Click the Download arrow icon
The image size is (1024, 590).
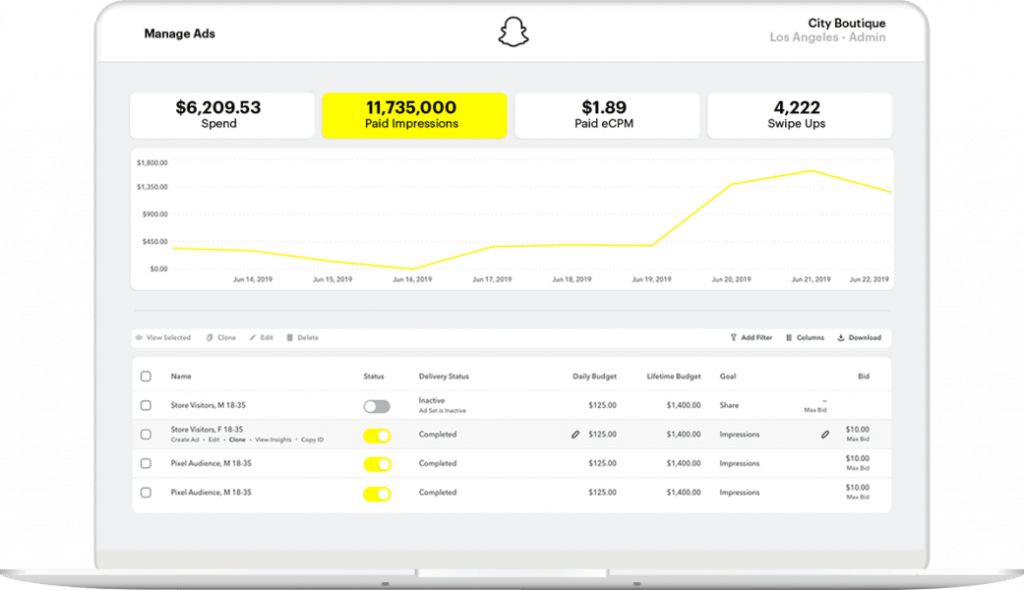[x=841, y=338]
